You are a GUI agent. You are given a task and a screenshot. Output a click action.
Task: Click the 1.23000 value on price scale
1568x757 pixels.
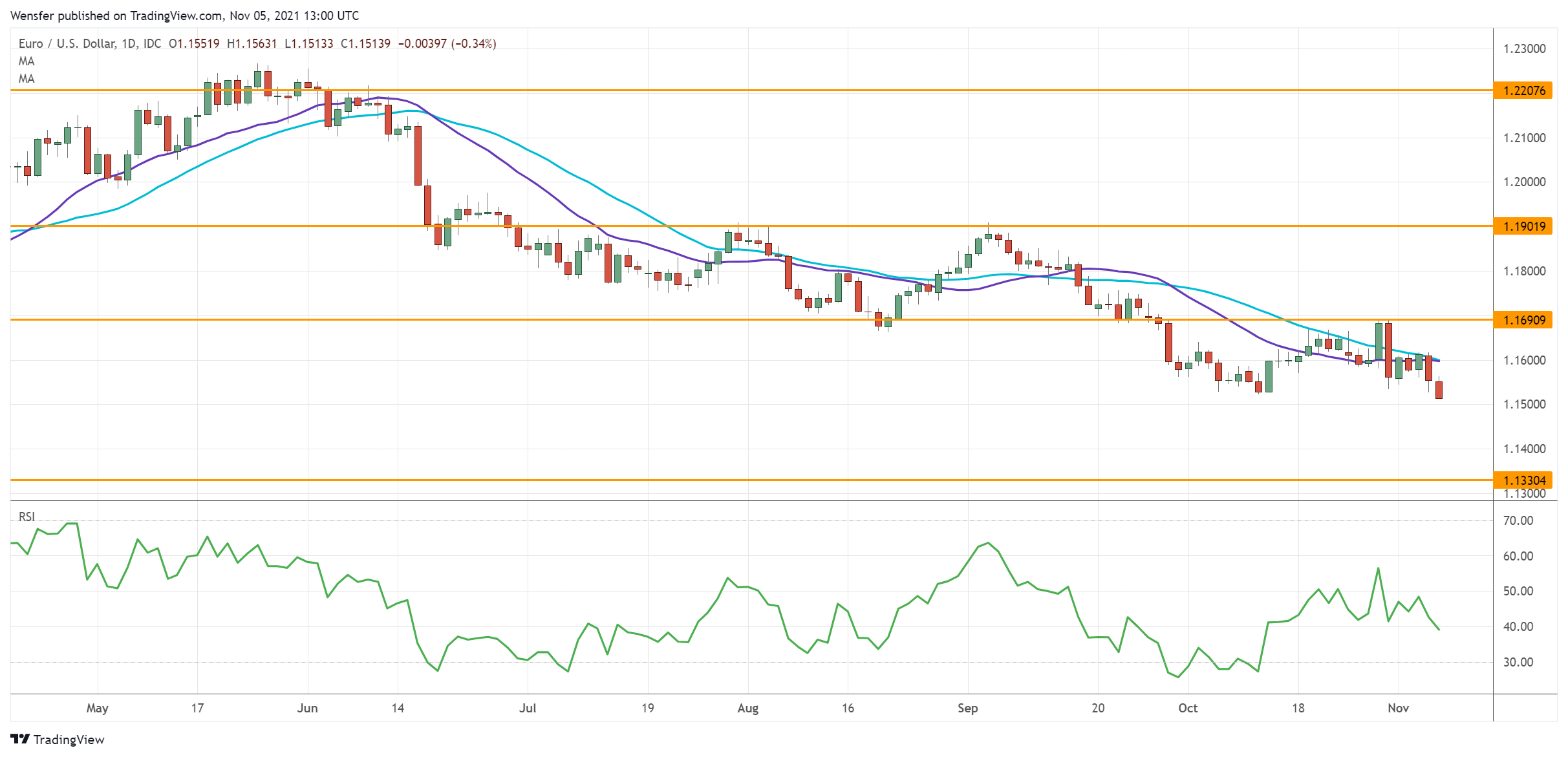pos(1524,48)
